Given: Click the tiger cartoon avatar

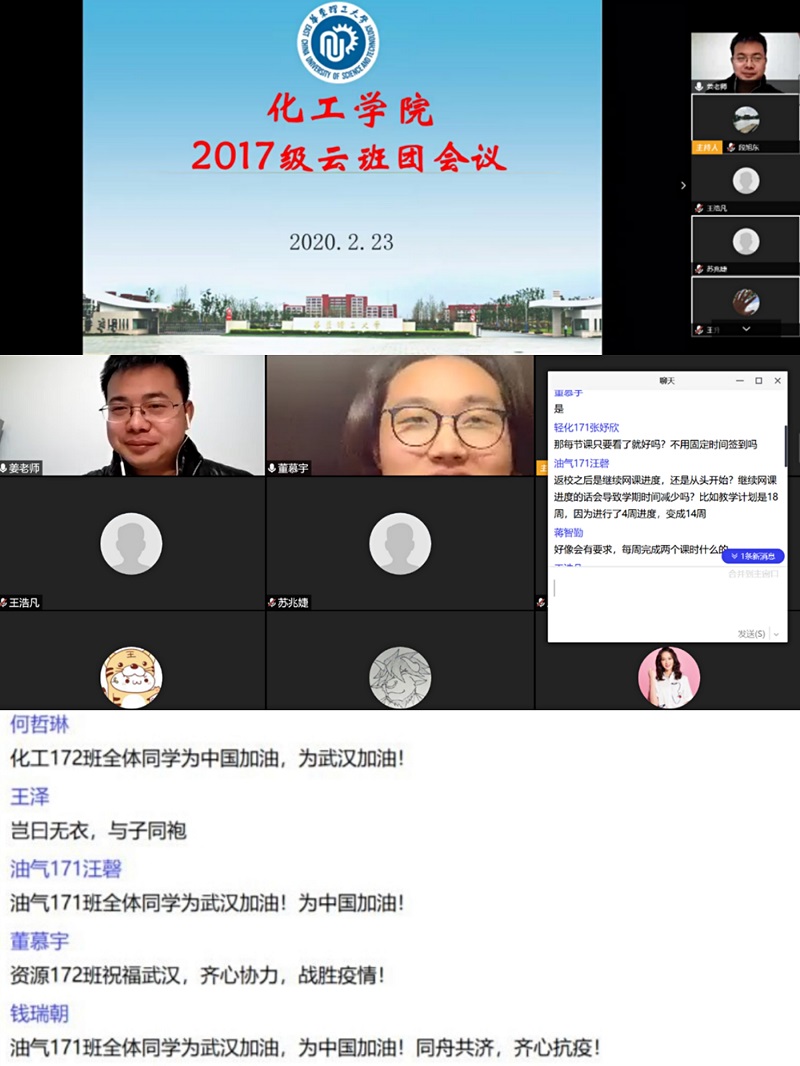Looking at the screenshot, I should [131, 677].
